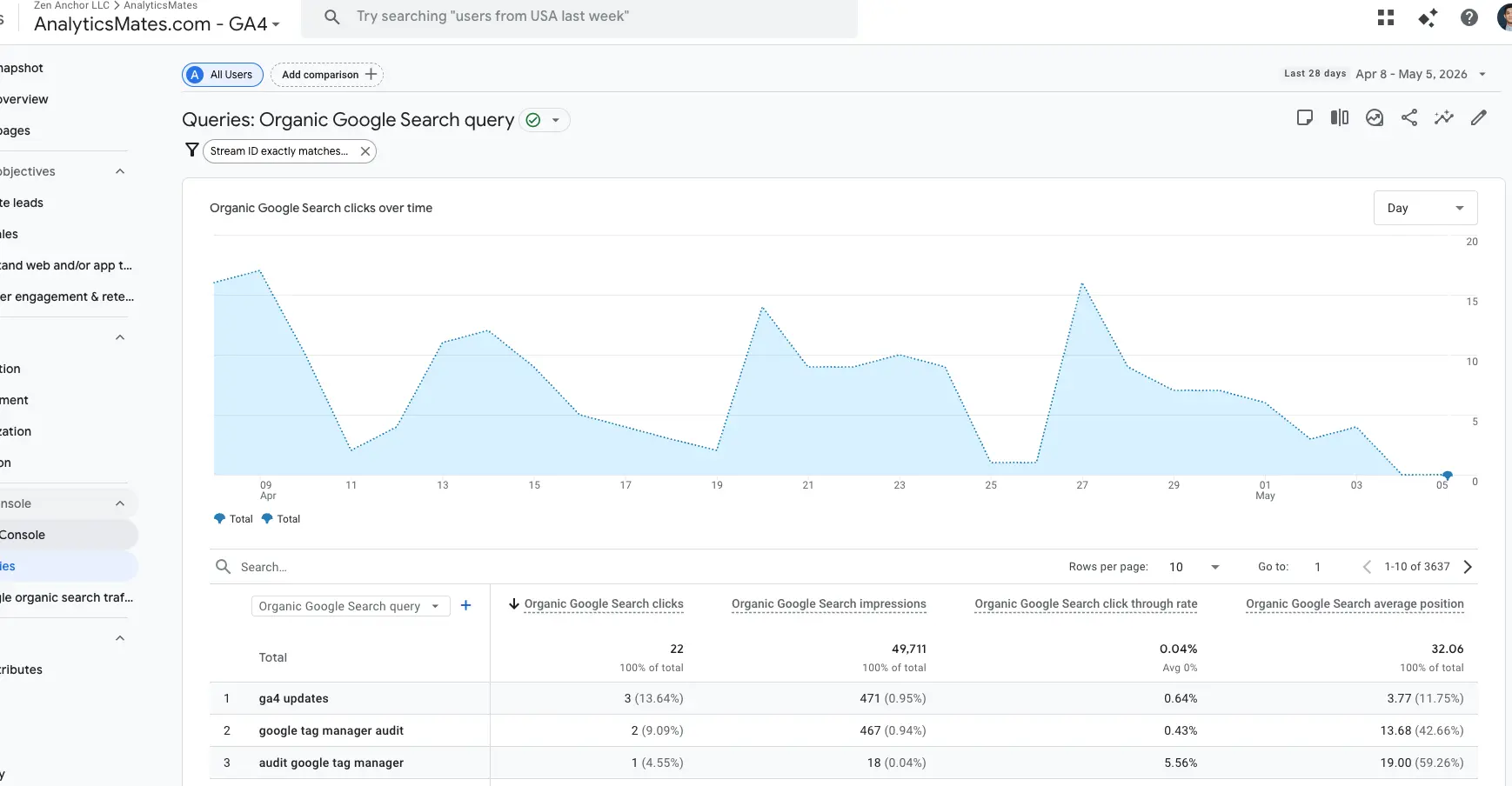Click the All Users segment chip
1512x786 pixels.
click(x=223, y=75)
